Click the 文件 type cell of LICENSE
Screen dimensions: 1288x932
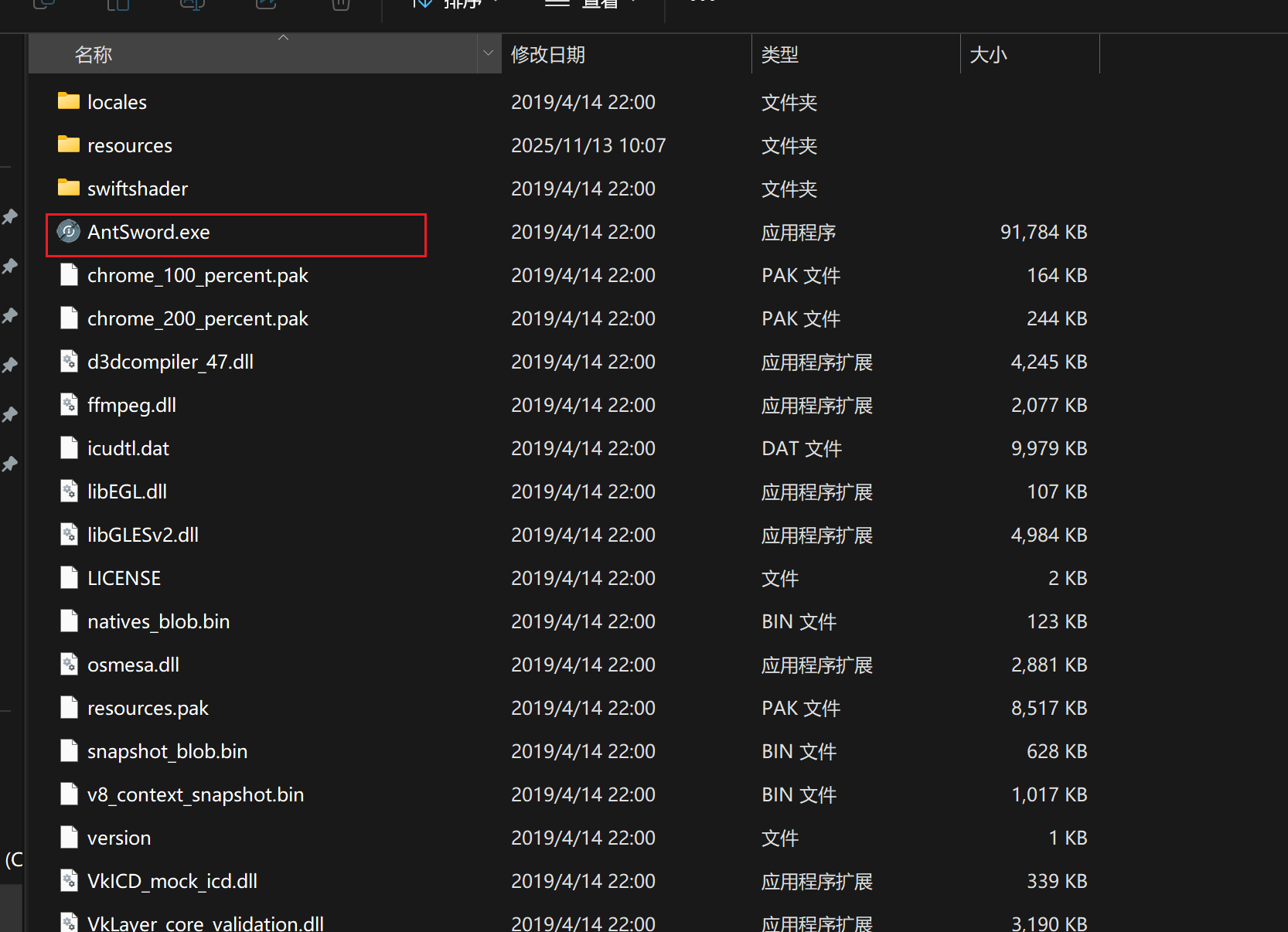point(780,578)
